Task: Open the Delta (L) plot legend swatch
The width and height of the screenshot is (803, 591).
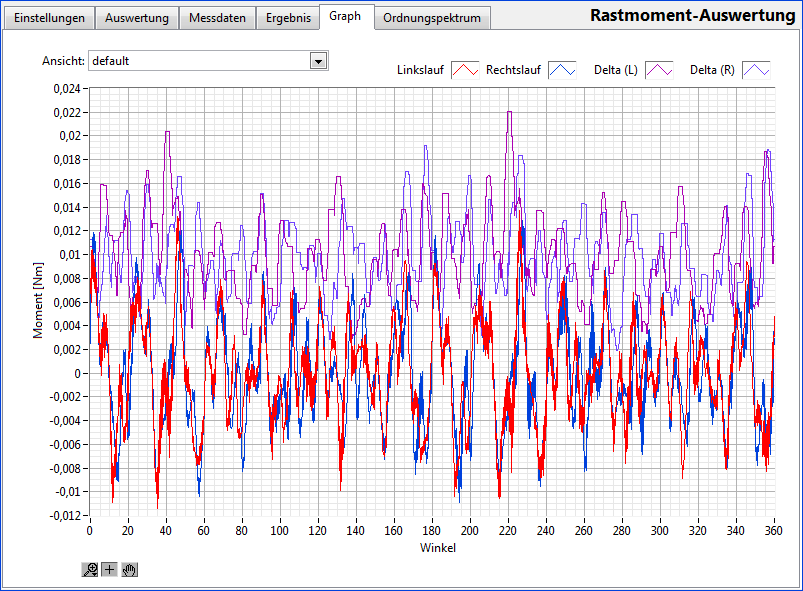Action: coord(659,70)
